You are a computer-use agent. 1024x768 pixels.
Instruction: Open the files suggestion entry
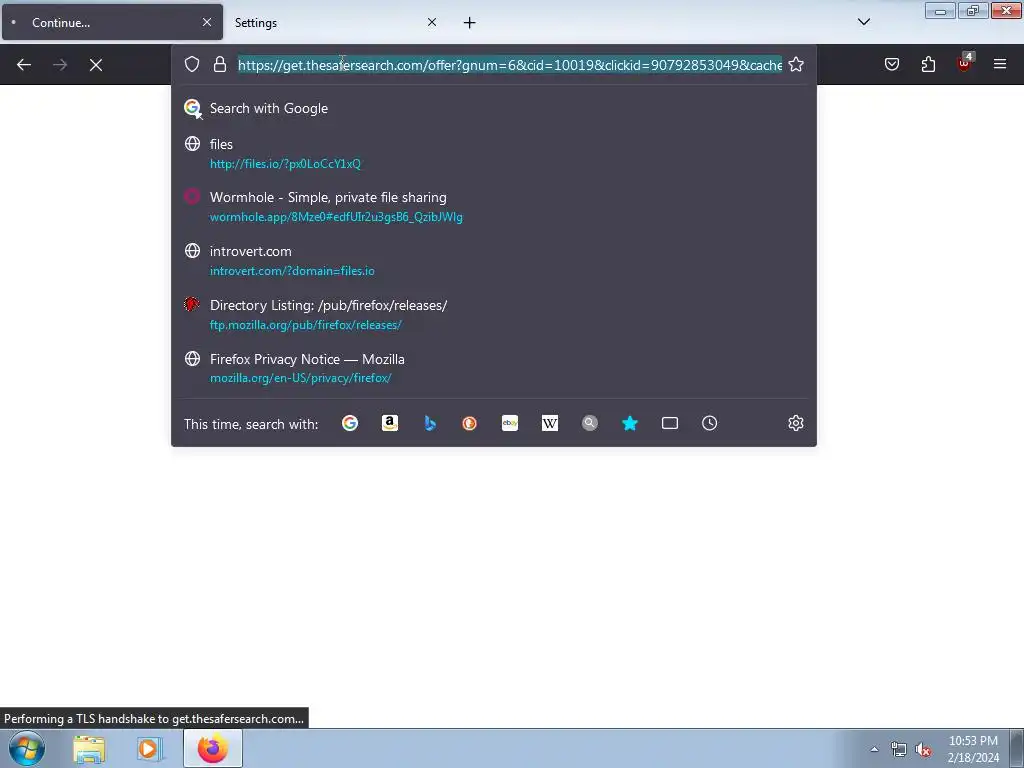click(x=494, y=153)
